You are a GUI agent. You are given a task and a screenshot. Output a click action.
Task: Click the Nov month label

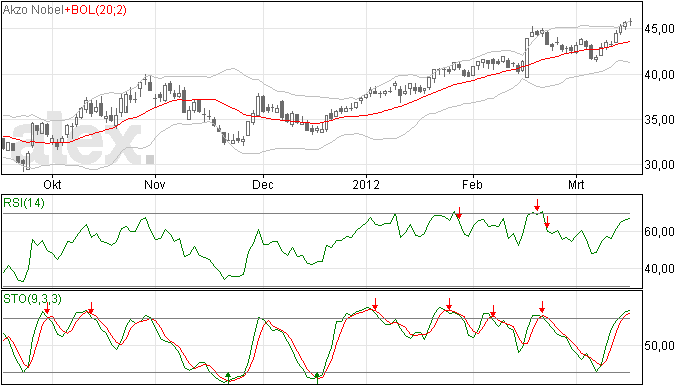tap(155, 184)
